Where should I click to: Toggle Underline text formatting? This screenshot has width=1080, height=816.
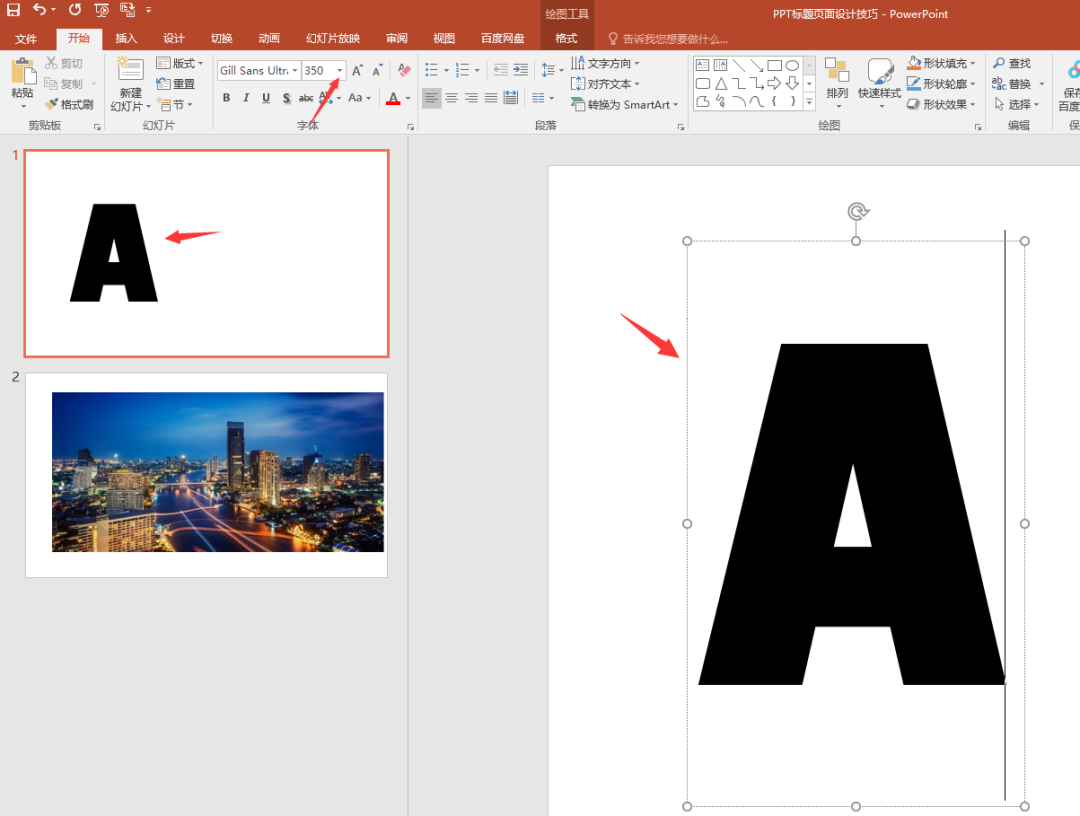click(266, 98)
